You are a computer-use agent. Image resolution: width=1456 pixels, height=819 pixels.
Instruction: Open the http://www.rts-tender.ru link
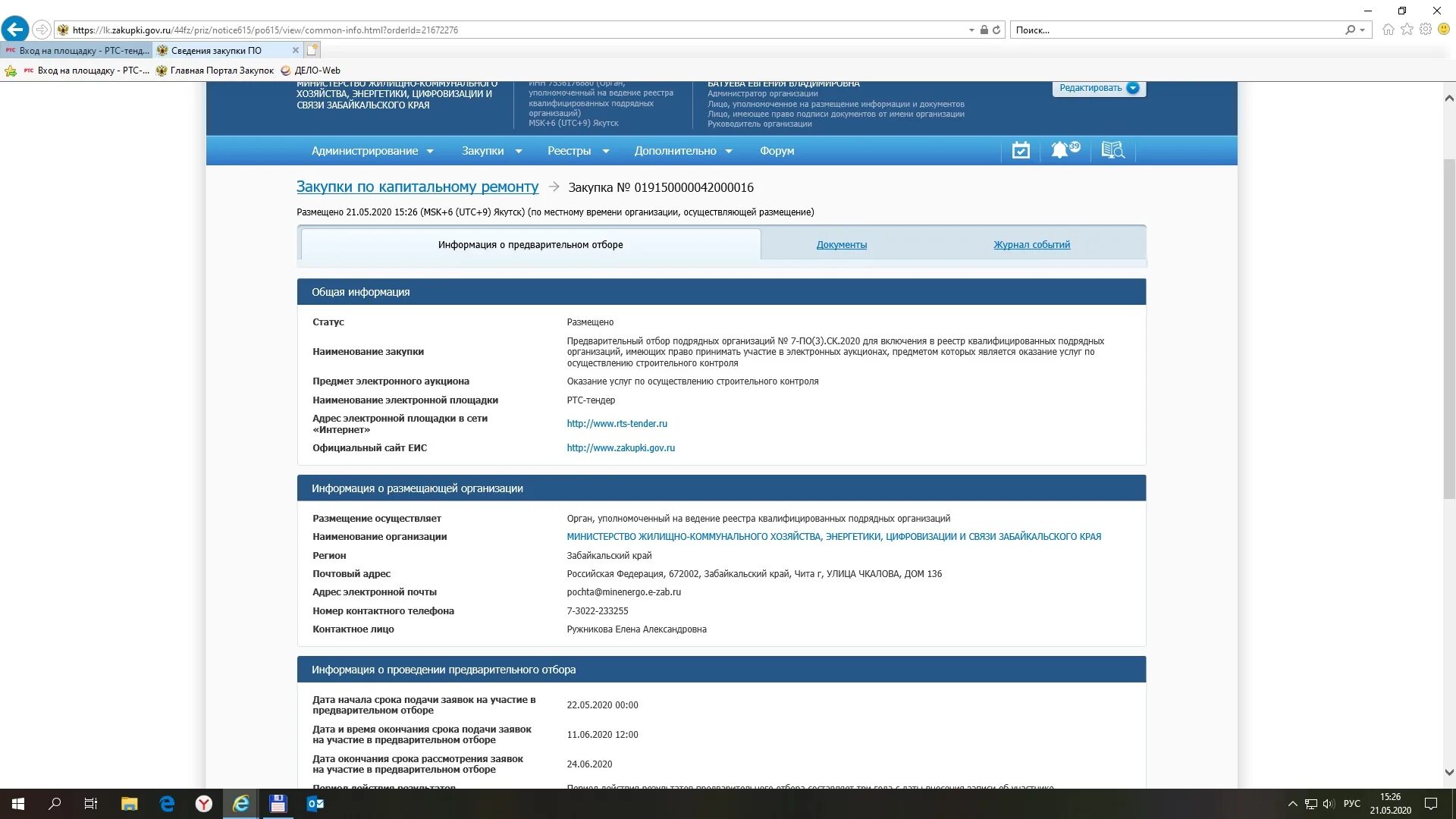coord(617,424)
